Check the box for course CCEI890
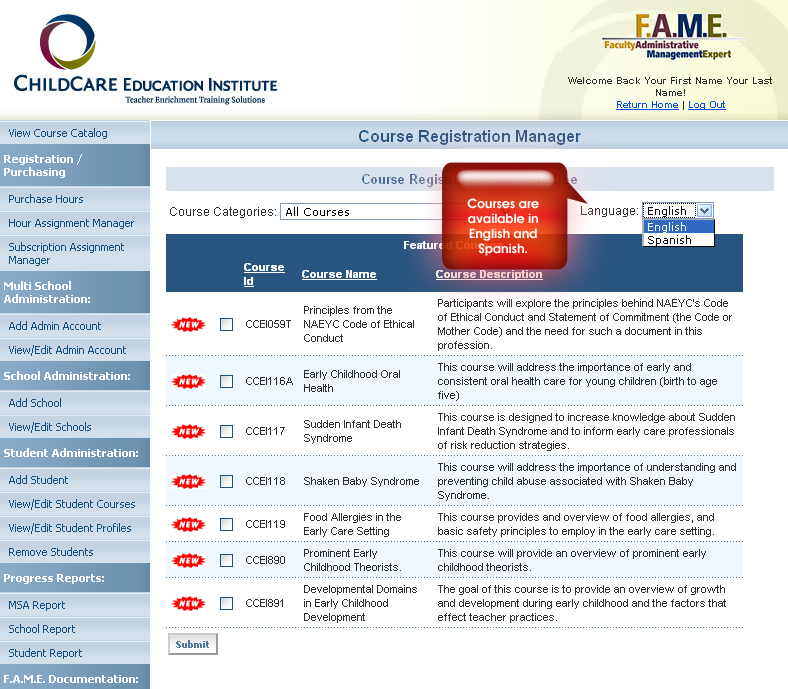The width and height of the screenshot is (788, 689). click(227, 560)
